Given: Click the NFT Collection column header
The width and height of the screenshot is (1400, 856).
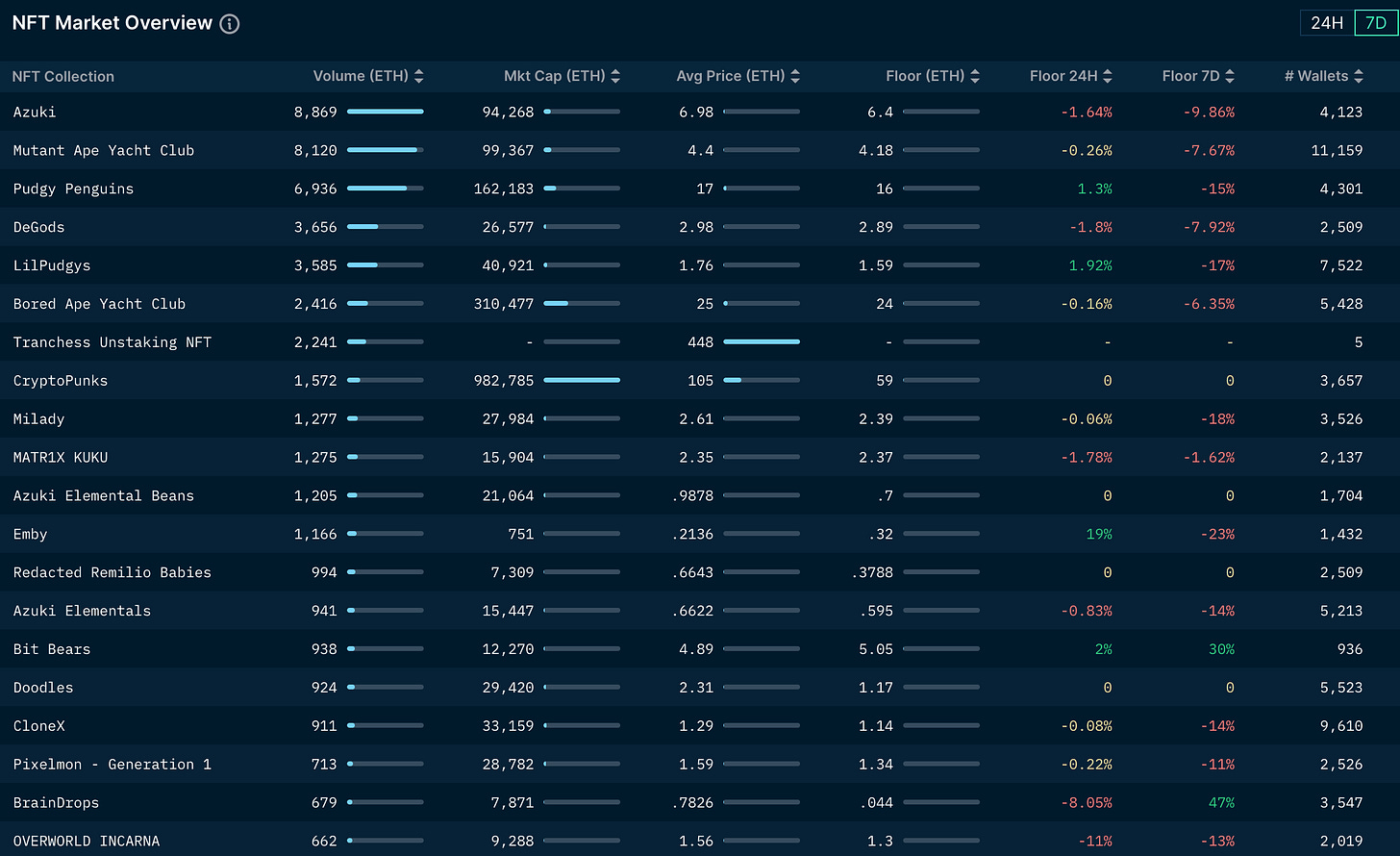Looking at the screenshot, I should click(63, 76).
